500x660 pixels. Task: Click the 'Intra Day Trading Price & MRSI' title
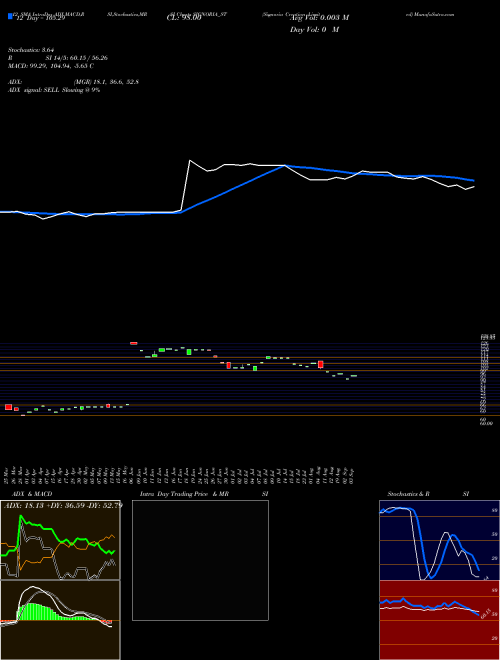(x=204, y=494)
